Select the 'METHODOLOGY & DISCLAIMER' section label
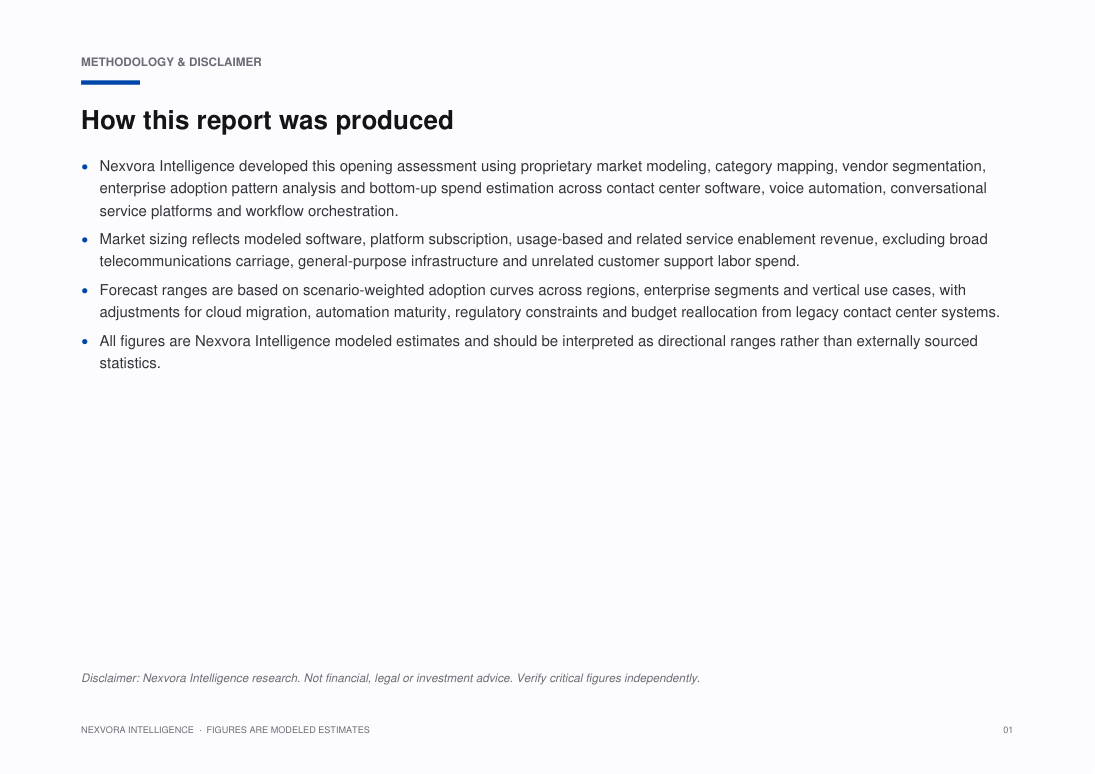This screenshot has width=1095, height=774. (x=171, y=62)
